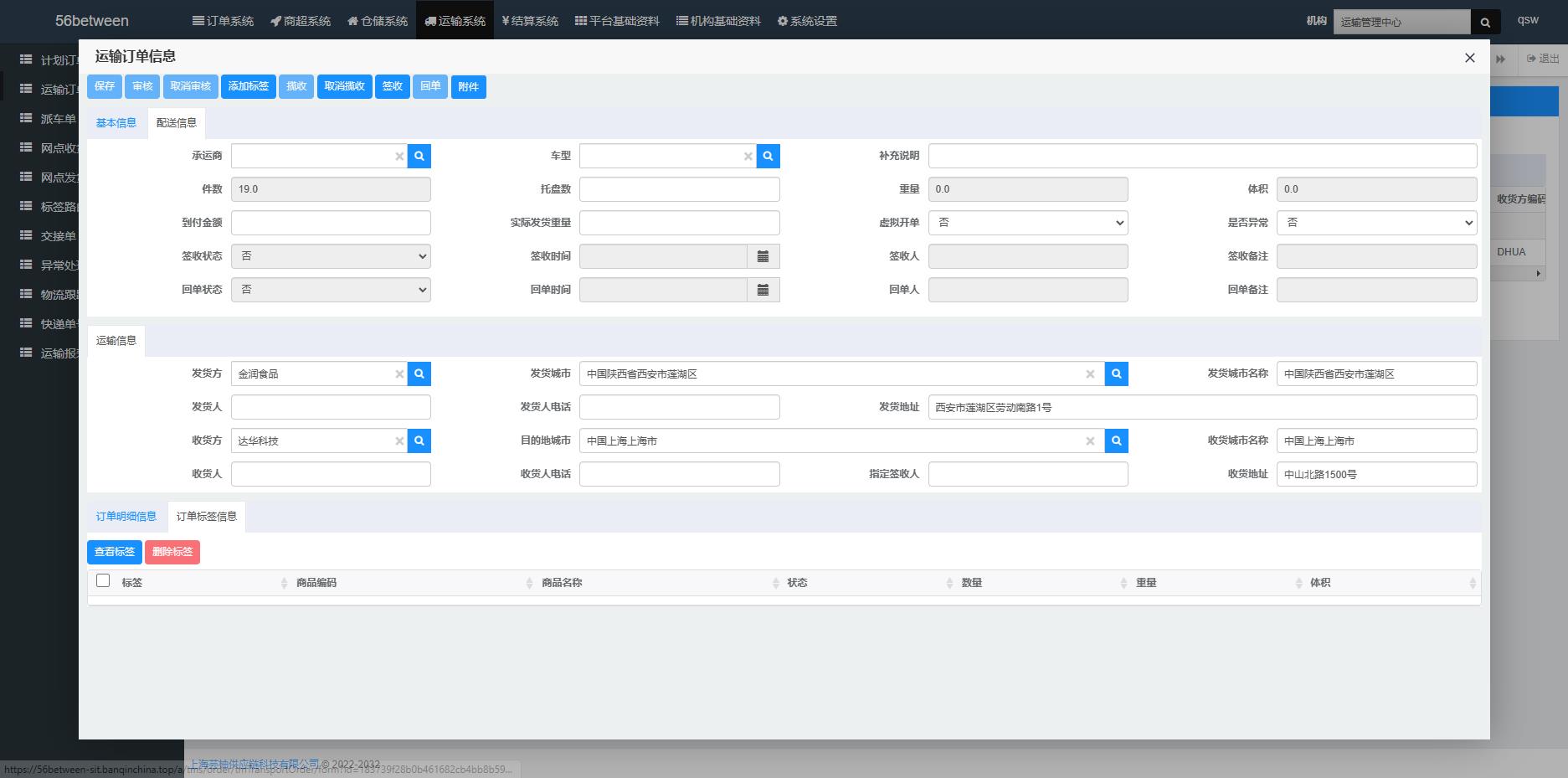Click the 回单 button
1568x778 pixels.
pos(430,86)
